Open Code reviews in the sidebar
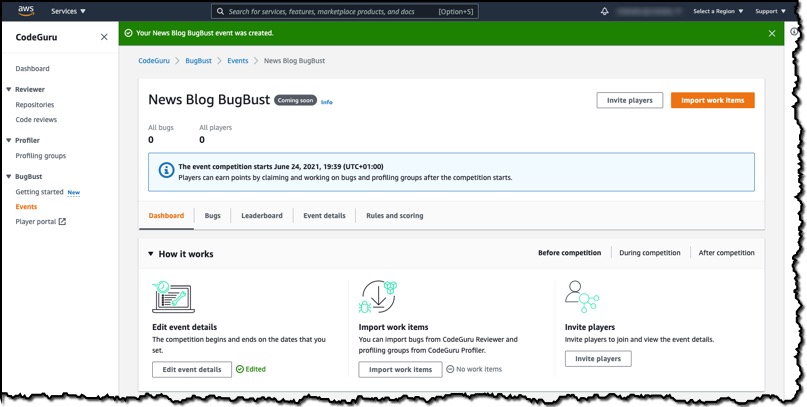807x407 pixels. (x=36, y=119)
